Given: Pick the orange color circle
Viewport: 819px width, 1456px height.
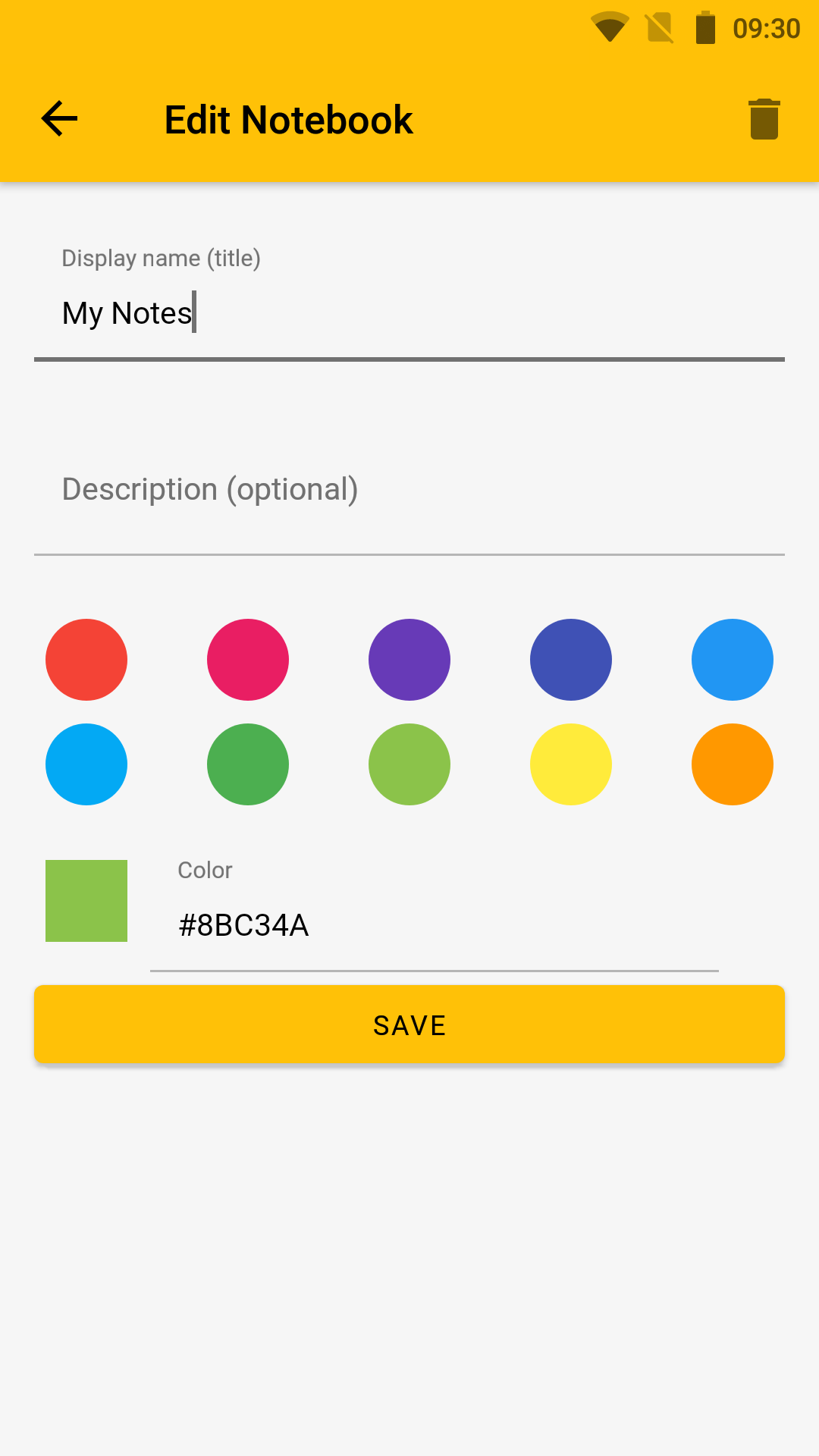Looking at the screenshot, I should tap(733, 764).
